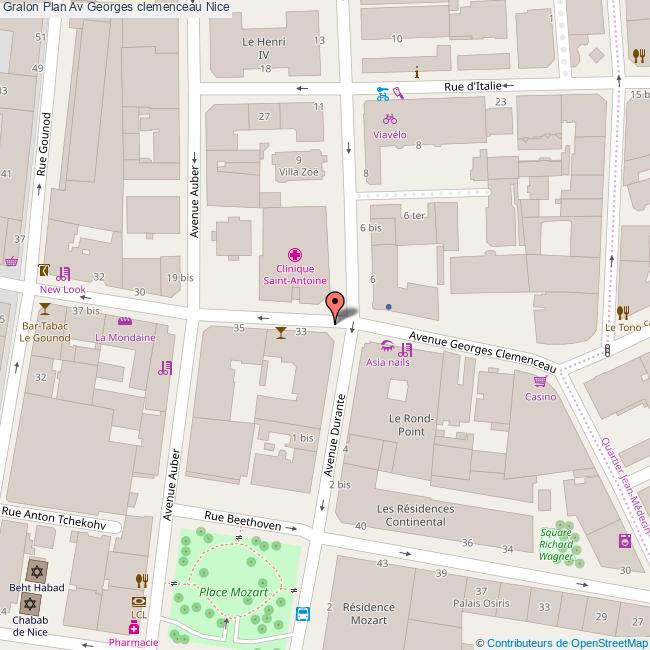Click the Beht Habad synagogue star icon
The image size is (650, 650).
click(36, 571)
